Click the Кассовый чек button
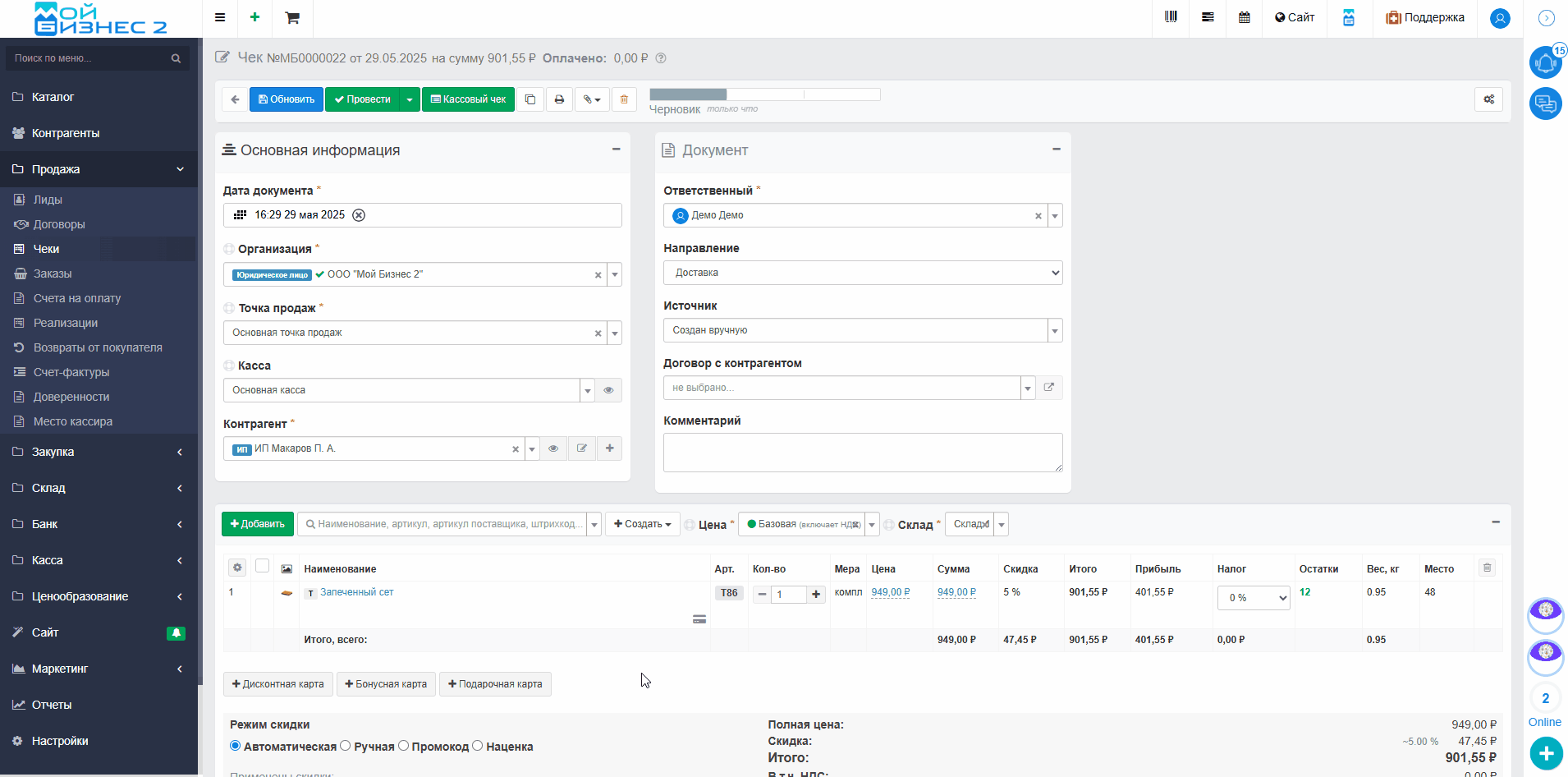The height and width of the screenshot is (777, 1568). (468, 99)
